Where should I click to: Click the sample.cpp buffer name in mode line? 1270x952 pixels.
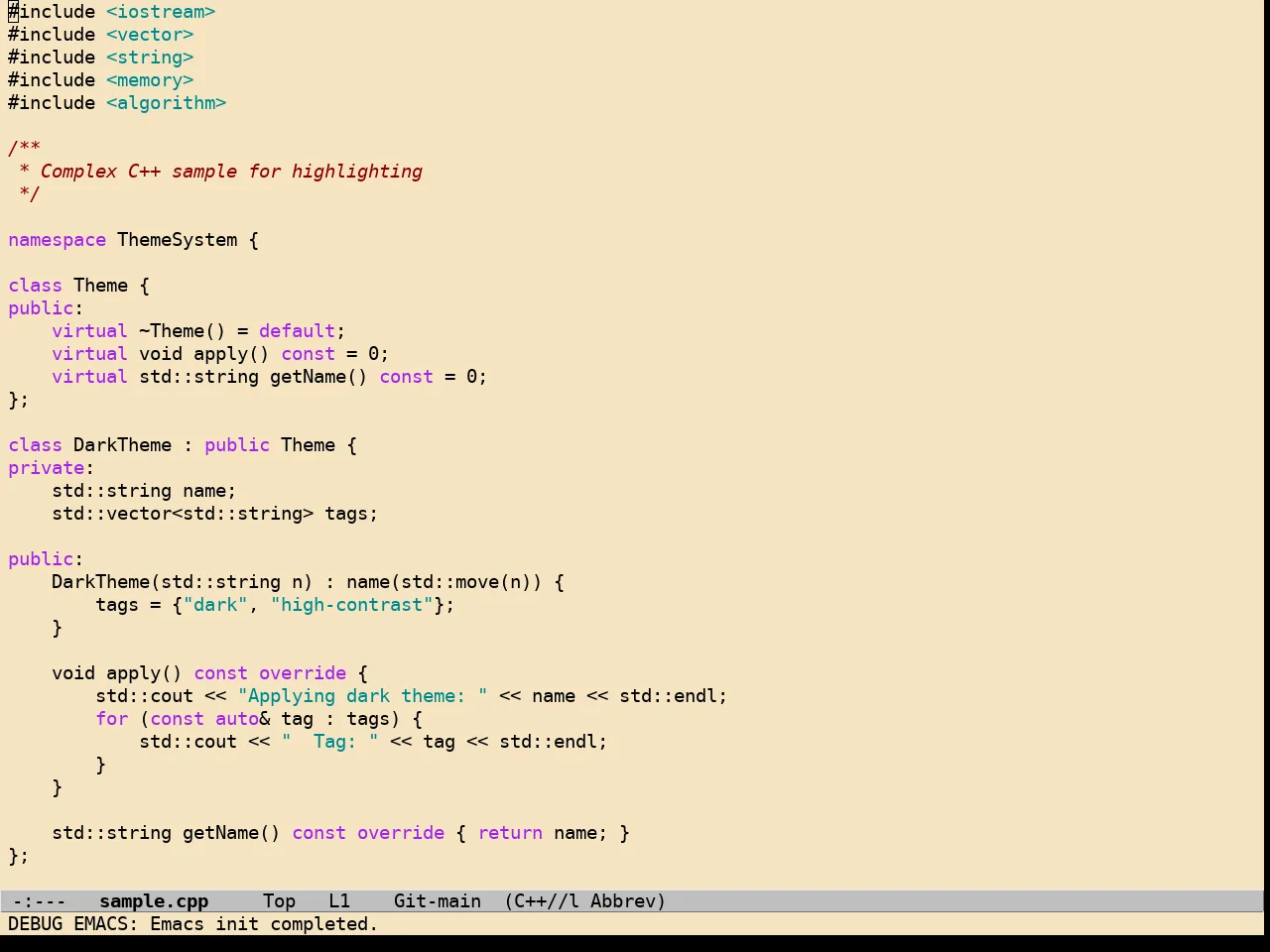click(x=154, y=901)
